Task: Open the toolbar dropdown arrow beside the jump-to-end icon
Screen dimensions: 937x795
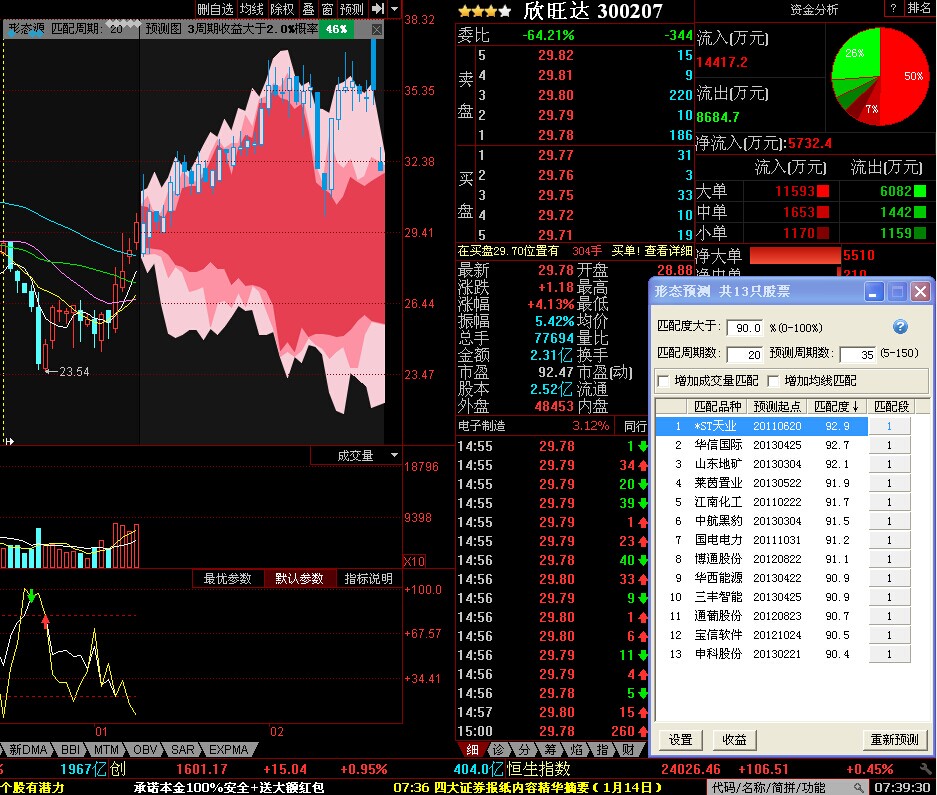Action: coord(394,9)
